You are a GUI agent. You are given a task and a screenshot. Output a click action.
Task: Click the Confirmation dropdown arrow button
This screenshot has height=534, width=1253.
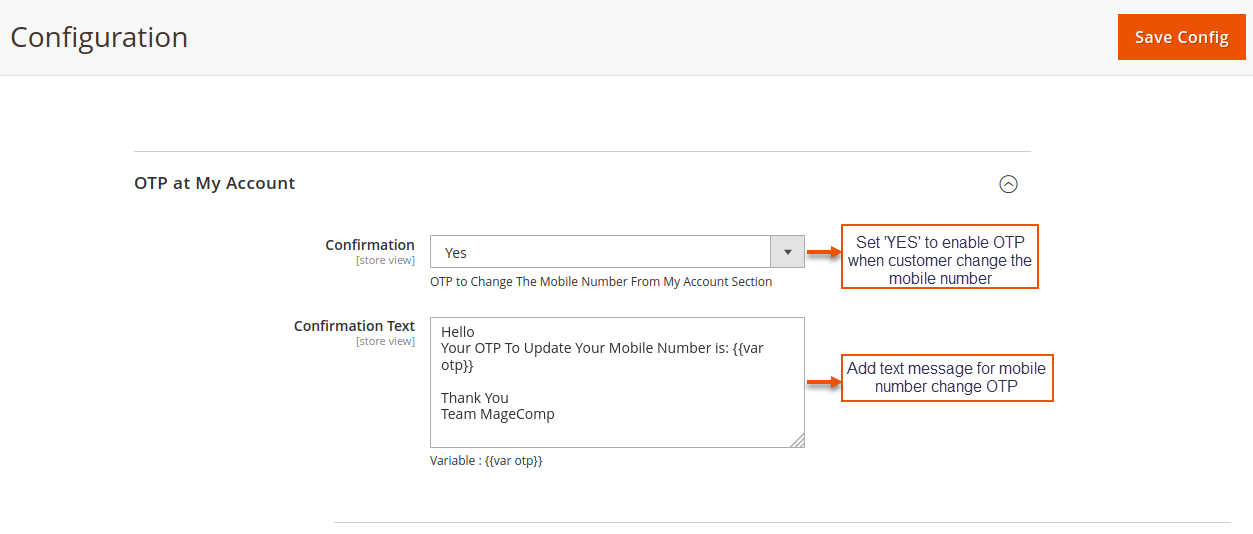(787, 252)
